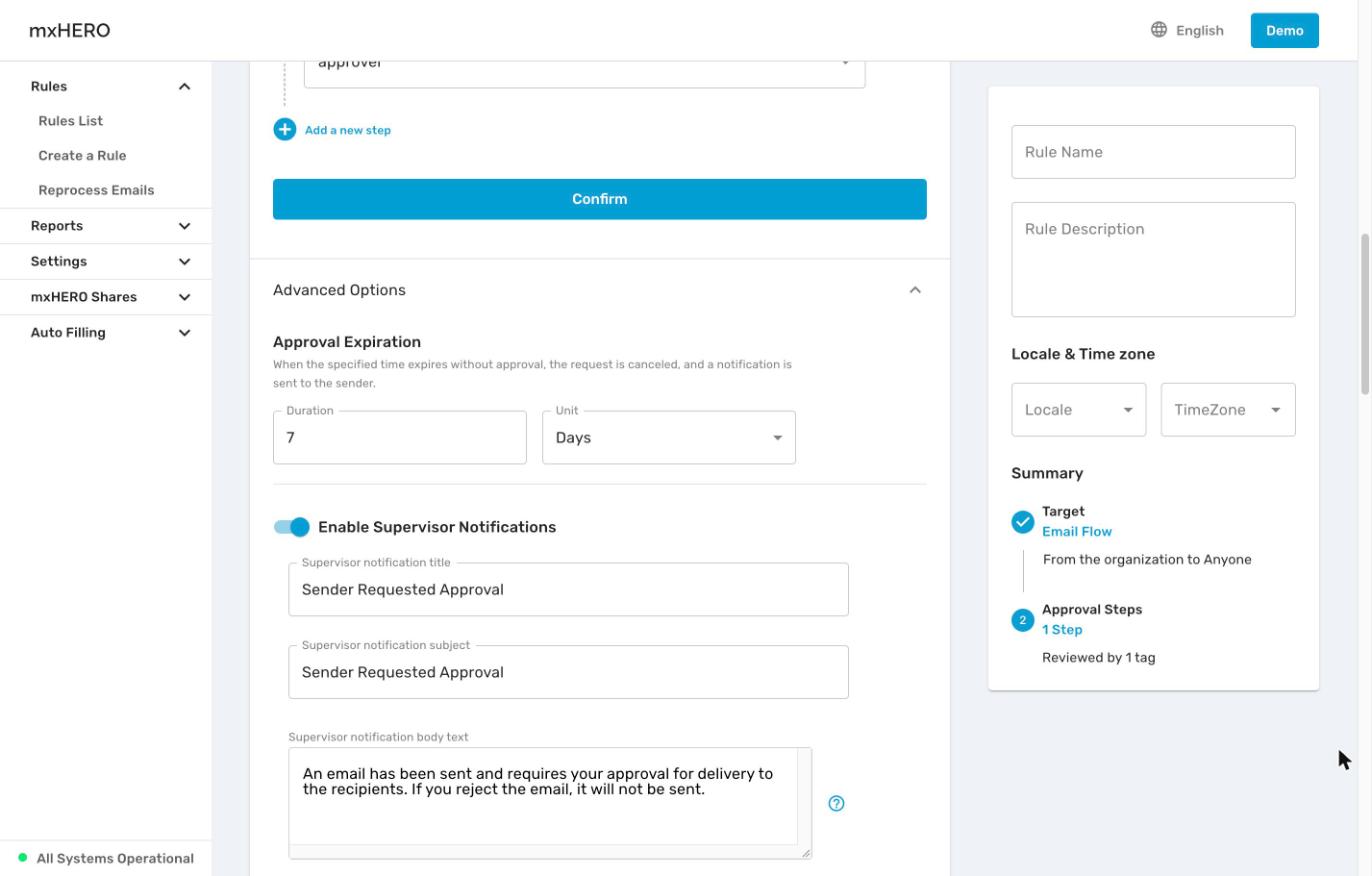
Task: Click the Approval Expiration heading
Action: pos(347,342)
